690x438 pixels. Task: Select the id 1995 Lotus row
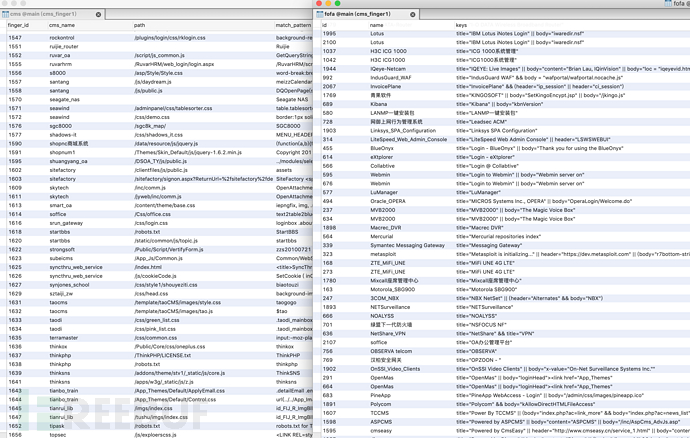click(502, 33)
